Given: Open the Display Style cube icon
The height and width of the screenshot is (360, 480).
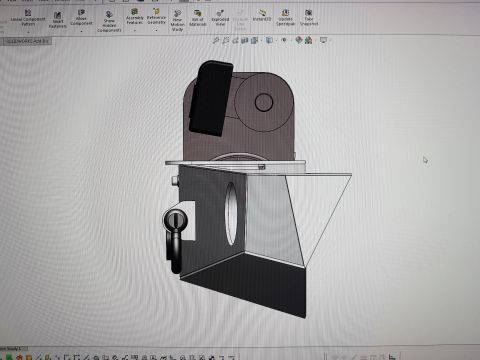Looking at the screenshot, I should tap(269, 40).
